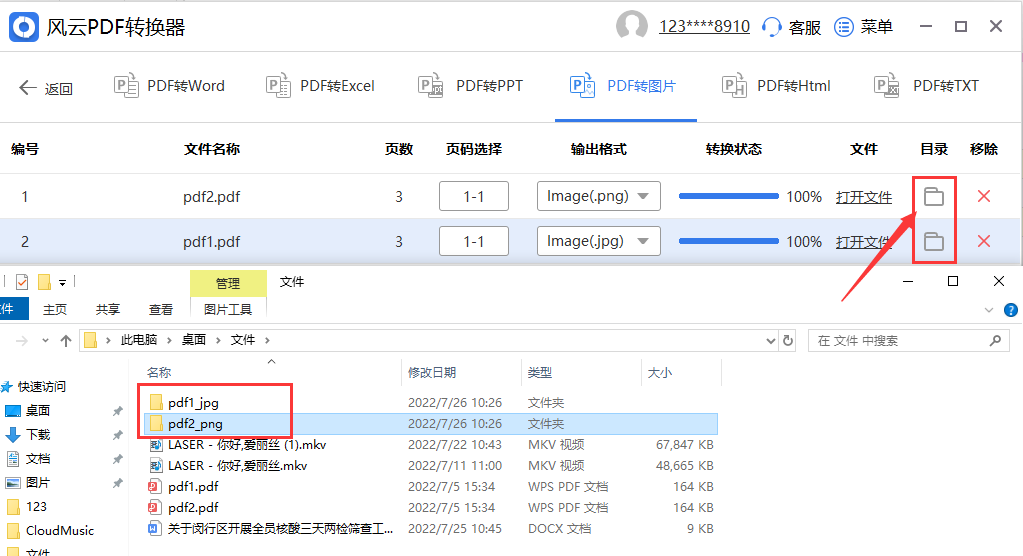Click Explorer quick access properties checkmark icon
Image resolution: width=1023 pixels, height=556 pixels.
tap(22, 282)
